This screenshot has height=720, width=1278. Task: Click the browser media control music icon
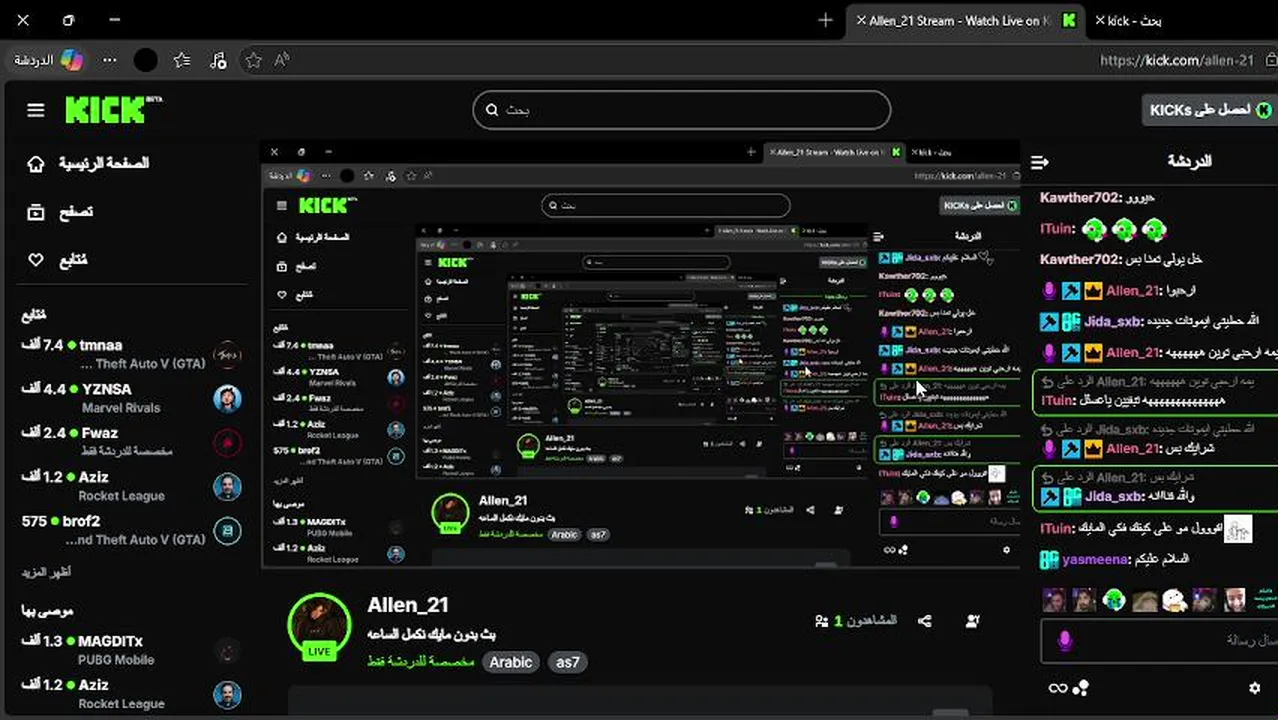pyautogui.click(x=218, y=60)
